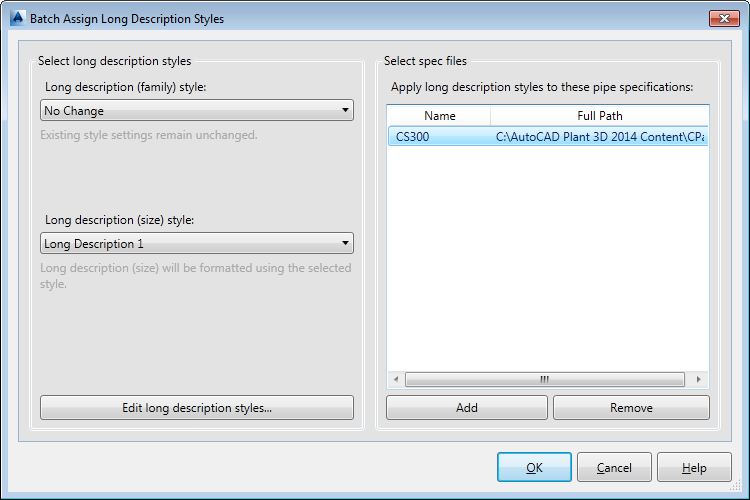Image resolution: width=750 pixels, height=500 pixels.
Task: Click the resize grip at dialog corner
Action: point(740,491)
